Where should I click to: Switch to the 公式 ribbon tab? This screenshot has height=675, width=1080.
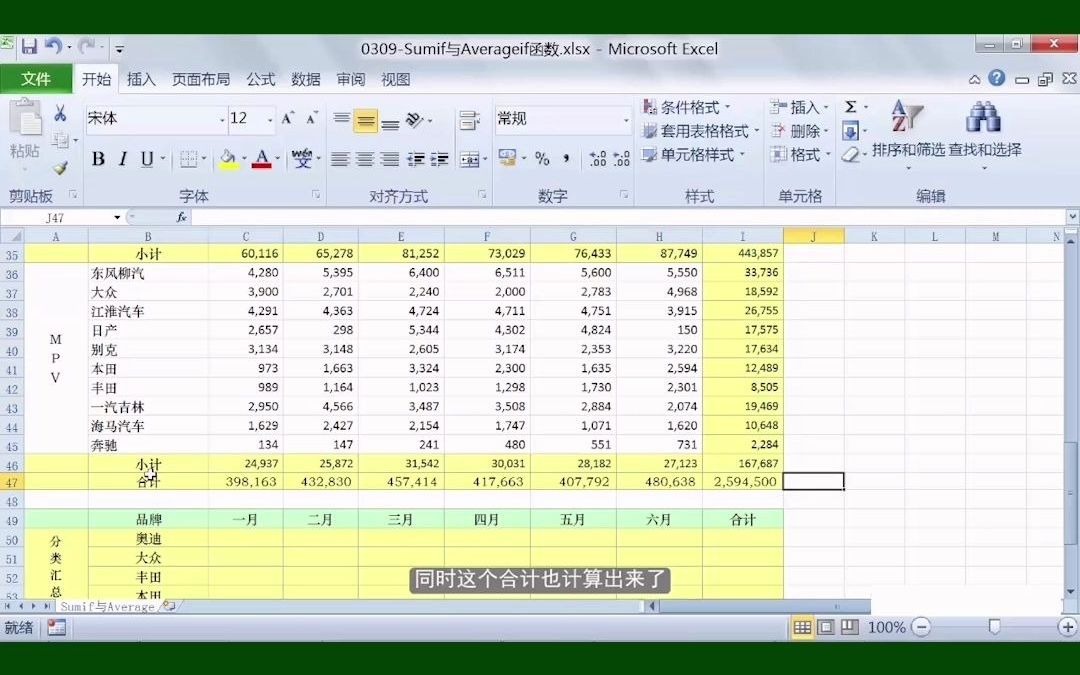pos(260,79)
